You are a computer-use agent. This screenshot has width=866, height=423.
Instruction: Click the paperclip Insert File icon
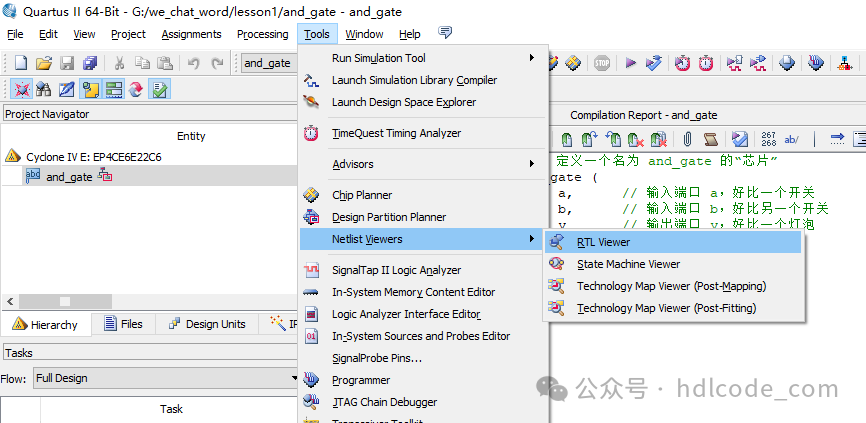688,139
